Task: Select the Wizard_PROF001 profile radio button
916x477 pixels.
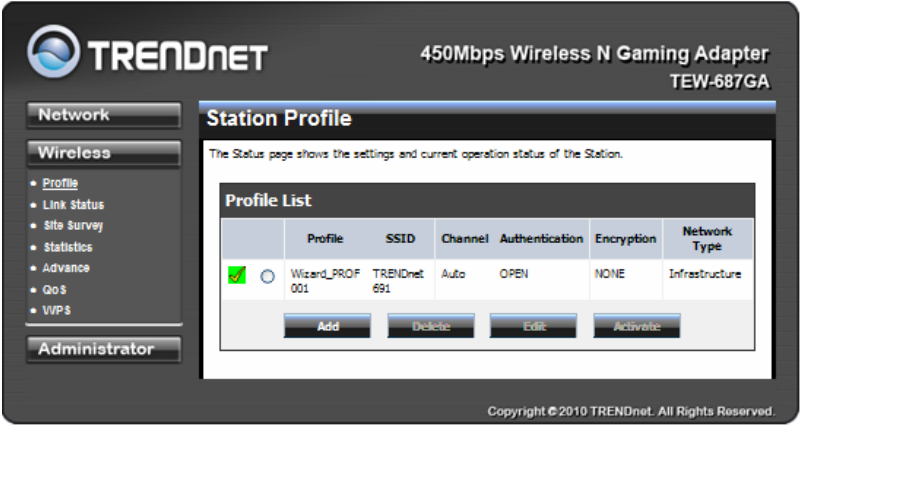Action: coord(267,276)
